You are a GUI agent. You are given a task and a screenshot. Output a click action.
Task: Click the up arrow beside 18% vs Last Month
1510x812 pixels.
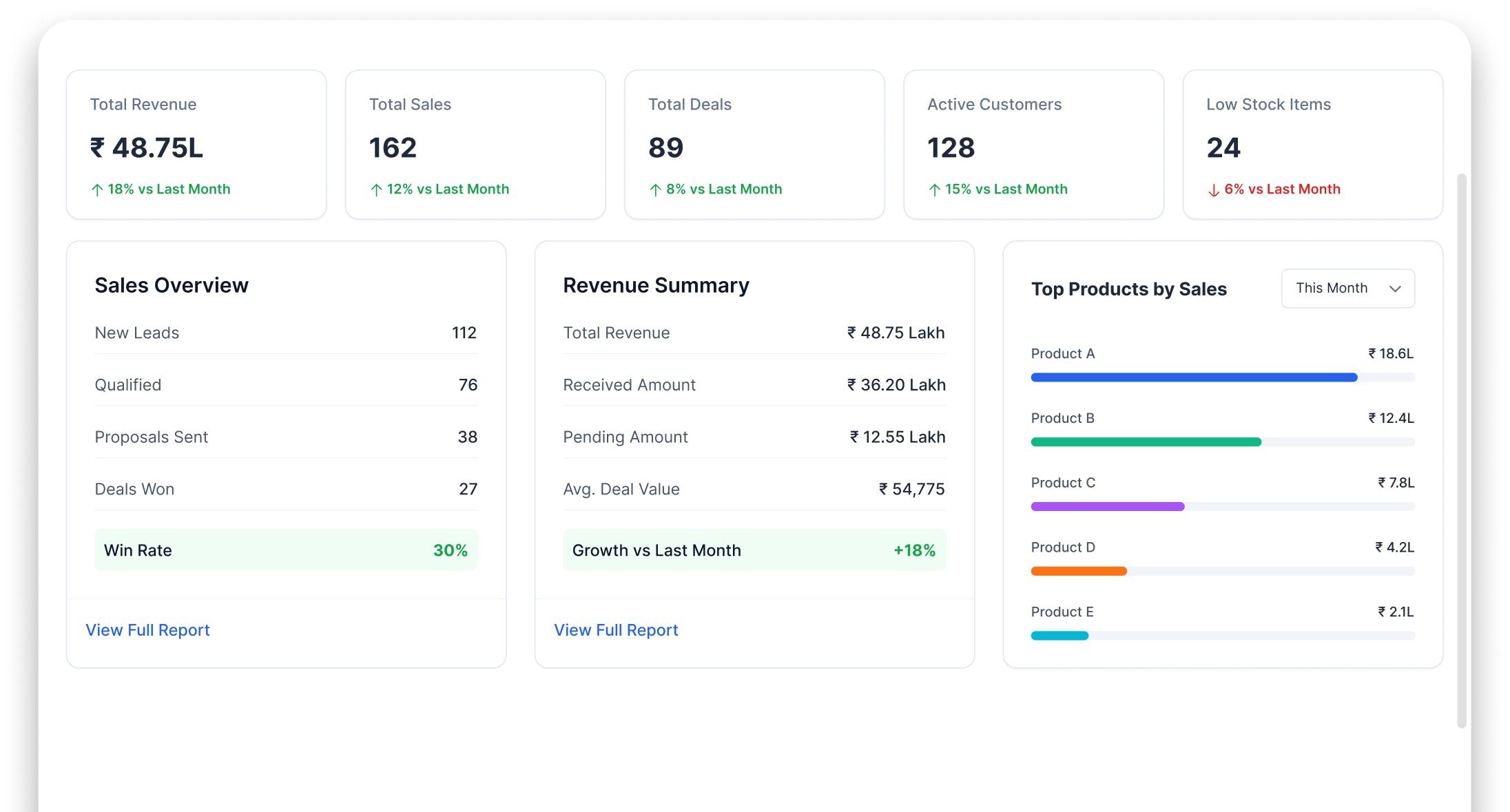point(97,189)
